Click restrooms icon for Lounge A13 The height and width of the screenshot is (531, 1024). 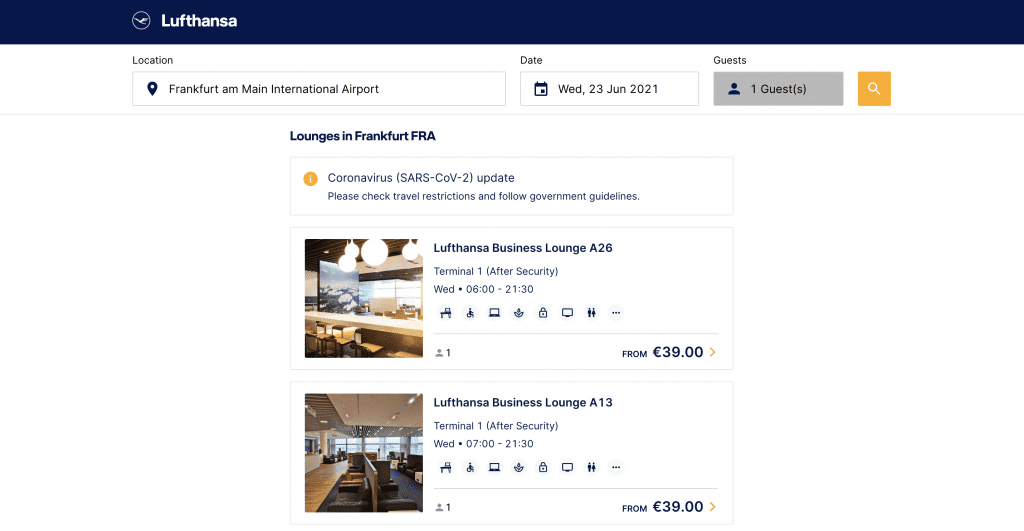point(592,468)
